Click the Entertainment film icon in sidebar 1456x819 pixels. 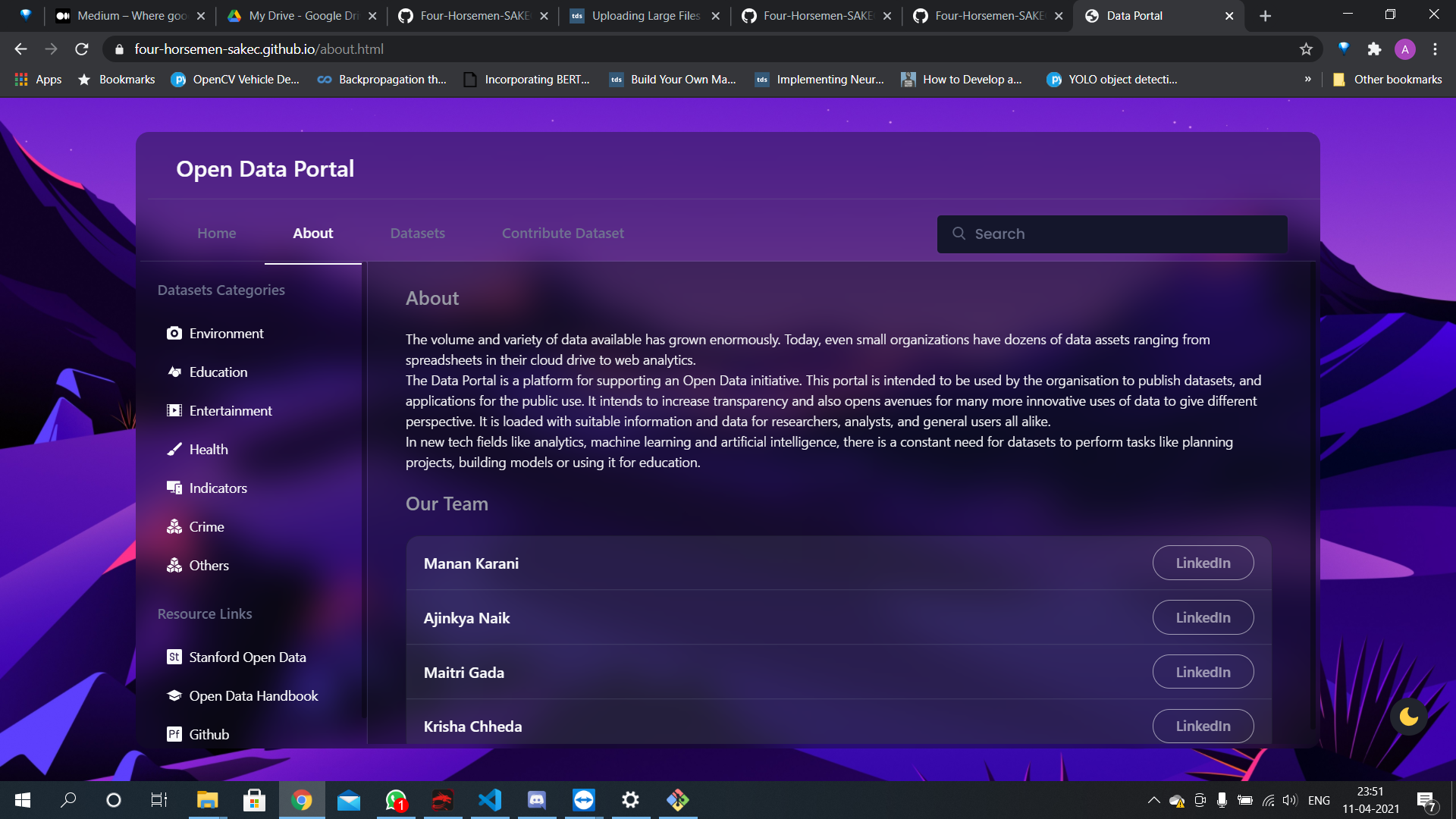(x=174, y=411)
